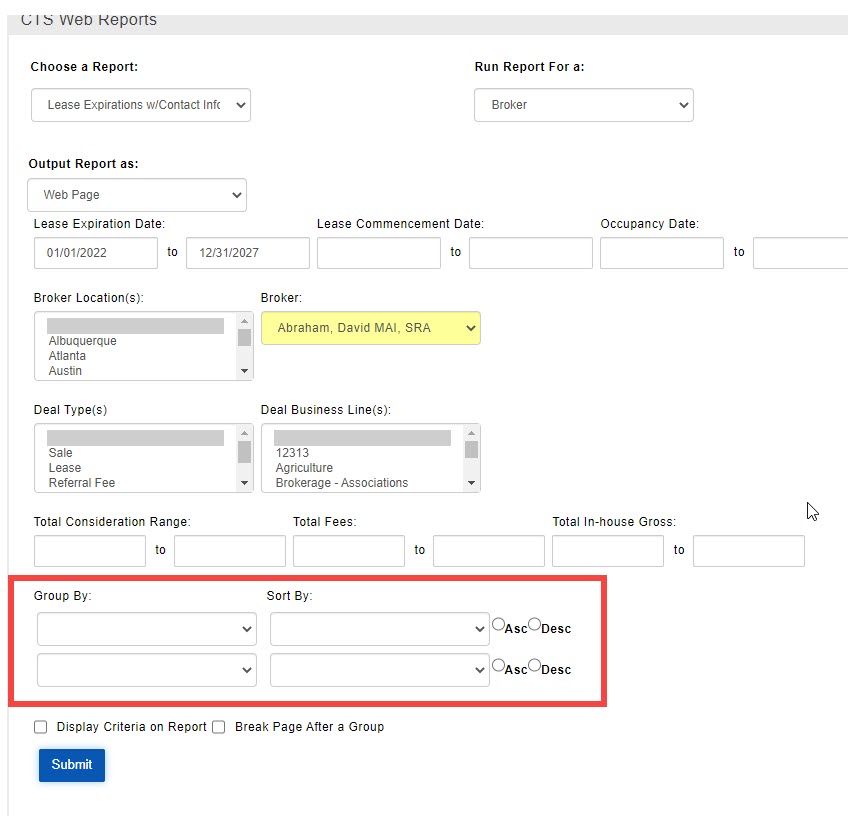Click first Lease Commencement Date field
The height and width of the screenshot is (816, 848).
[x=378, y=253]
